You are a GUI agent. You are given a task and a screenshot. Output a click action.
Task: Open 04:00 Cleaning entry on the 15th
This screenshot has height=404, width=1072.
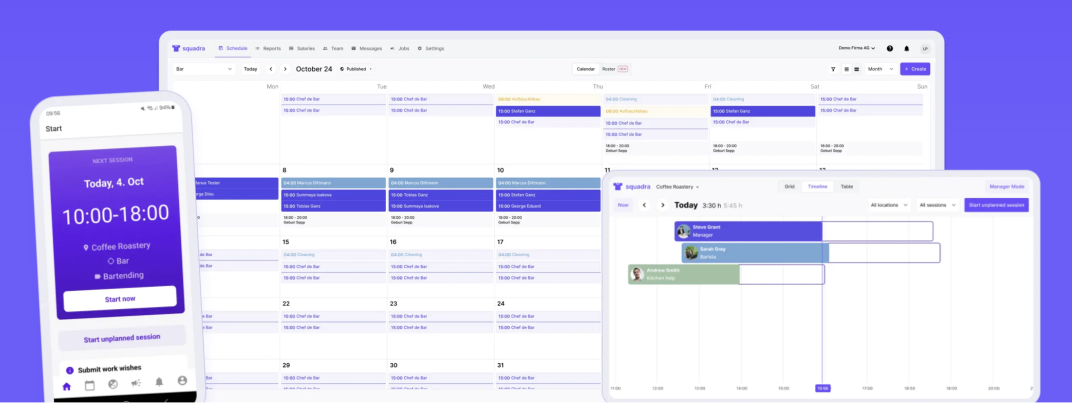pos(334,254)
